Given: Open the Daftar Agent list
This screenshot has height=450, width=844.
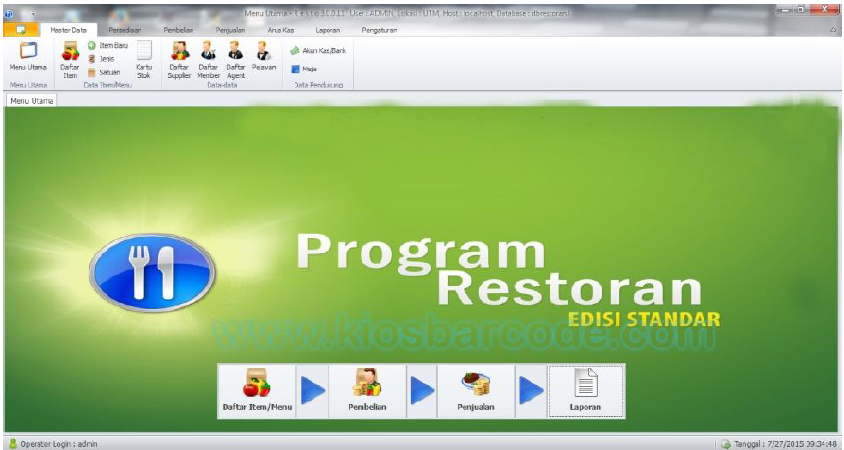Looking at the screenshot, I should pos(235,58).
